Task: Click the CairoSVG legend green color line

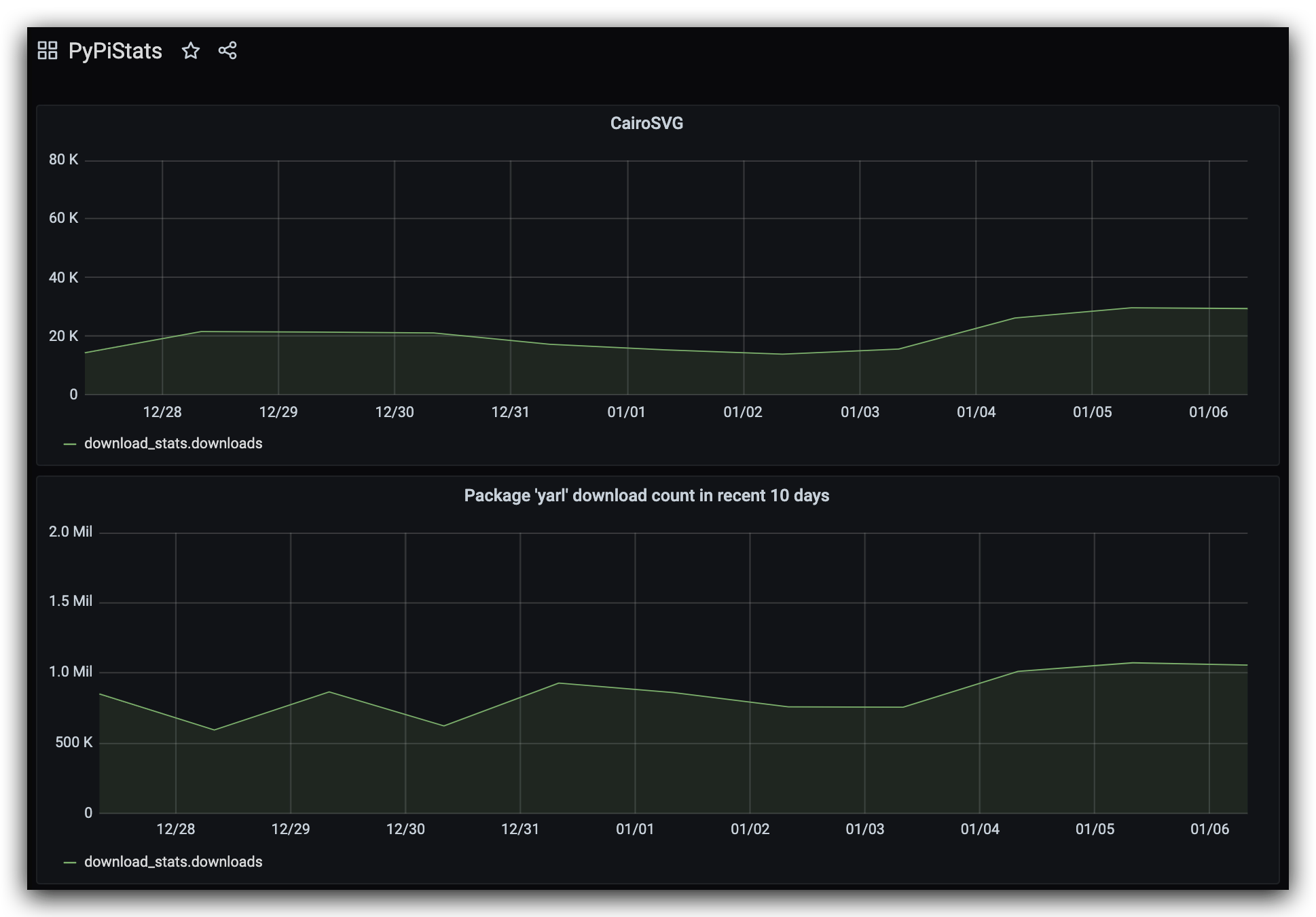Action: [69, 444]
